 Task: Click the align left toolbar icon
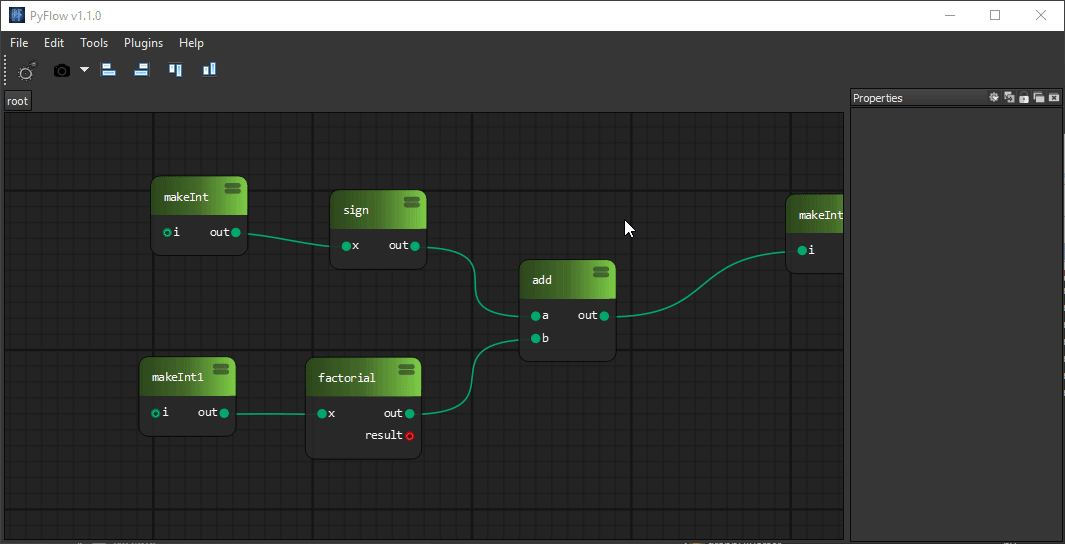[x=109, y=70]
